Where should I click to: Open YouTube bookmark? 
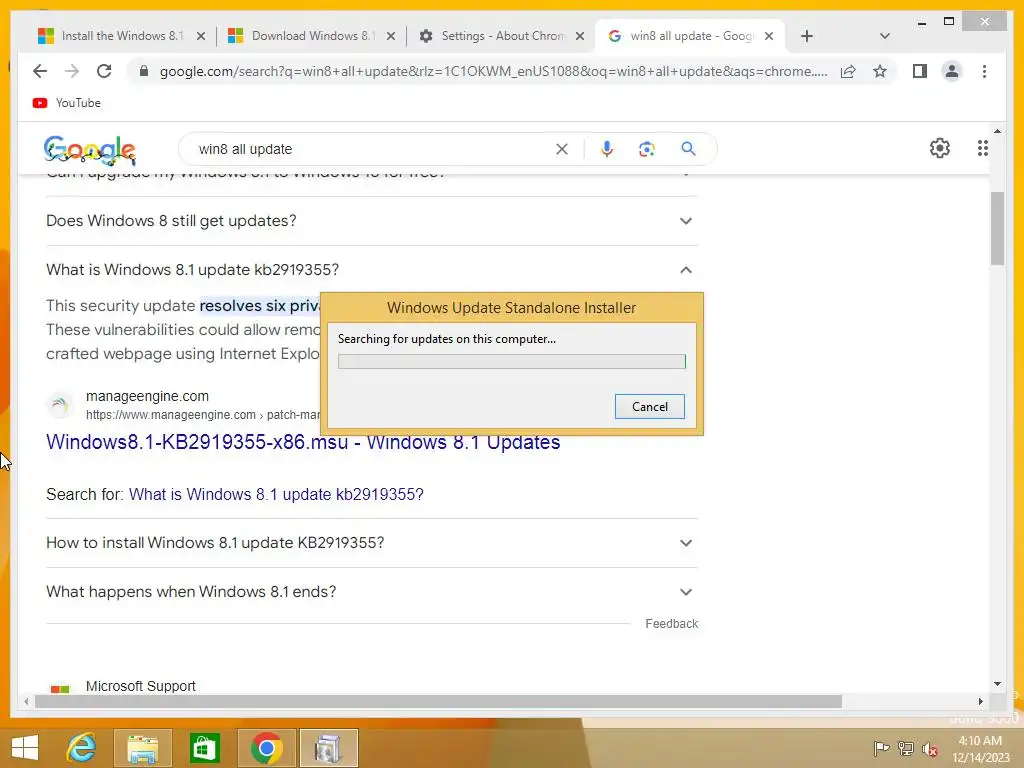(67, 103)
